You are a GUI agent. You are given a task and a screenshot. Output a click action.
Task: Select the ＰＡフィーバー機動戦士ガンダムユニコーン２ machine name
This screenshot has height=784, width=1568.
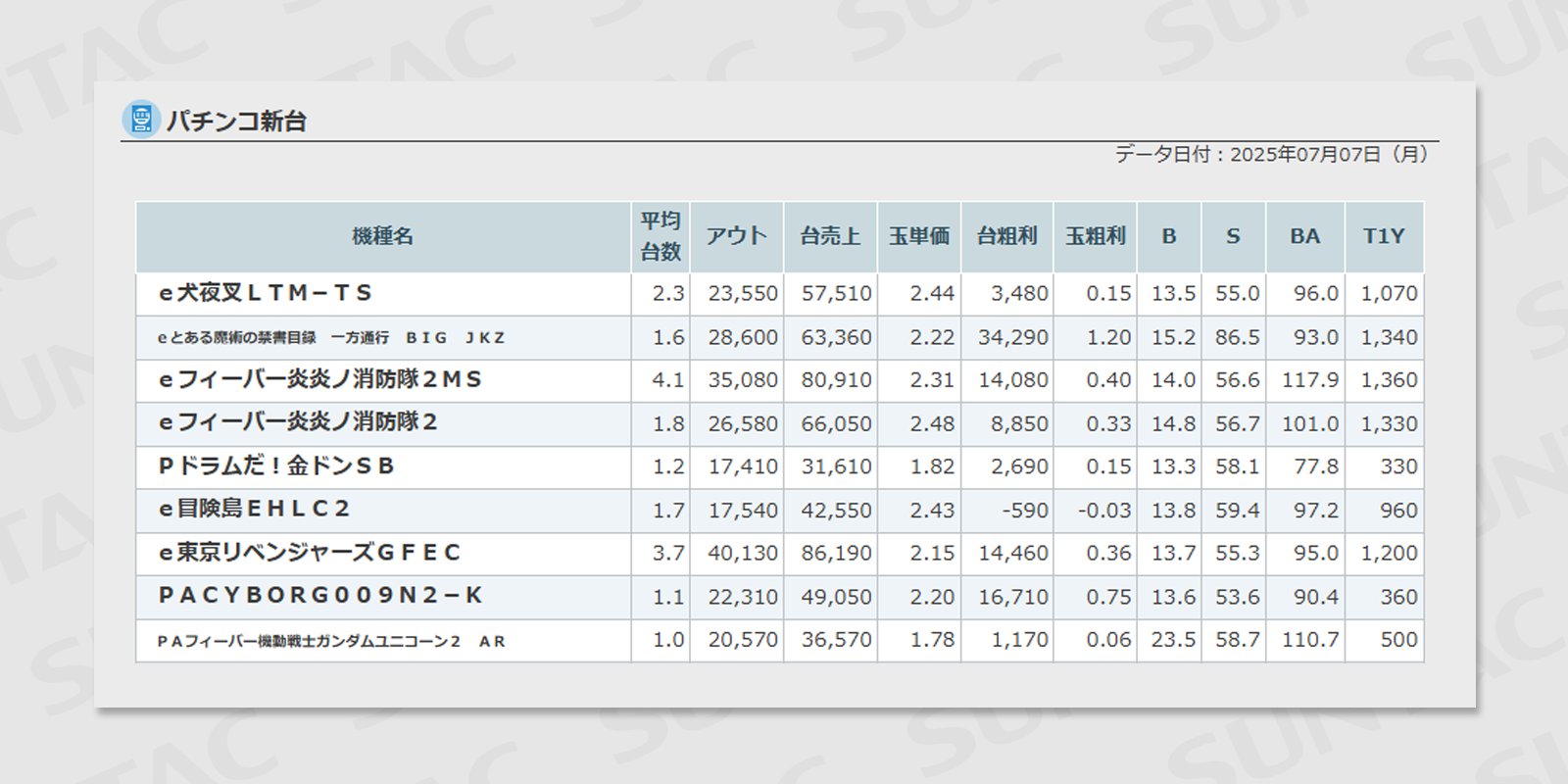pyautogui.click(x=331, y=642)
